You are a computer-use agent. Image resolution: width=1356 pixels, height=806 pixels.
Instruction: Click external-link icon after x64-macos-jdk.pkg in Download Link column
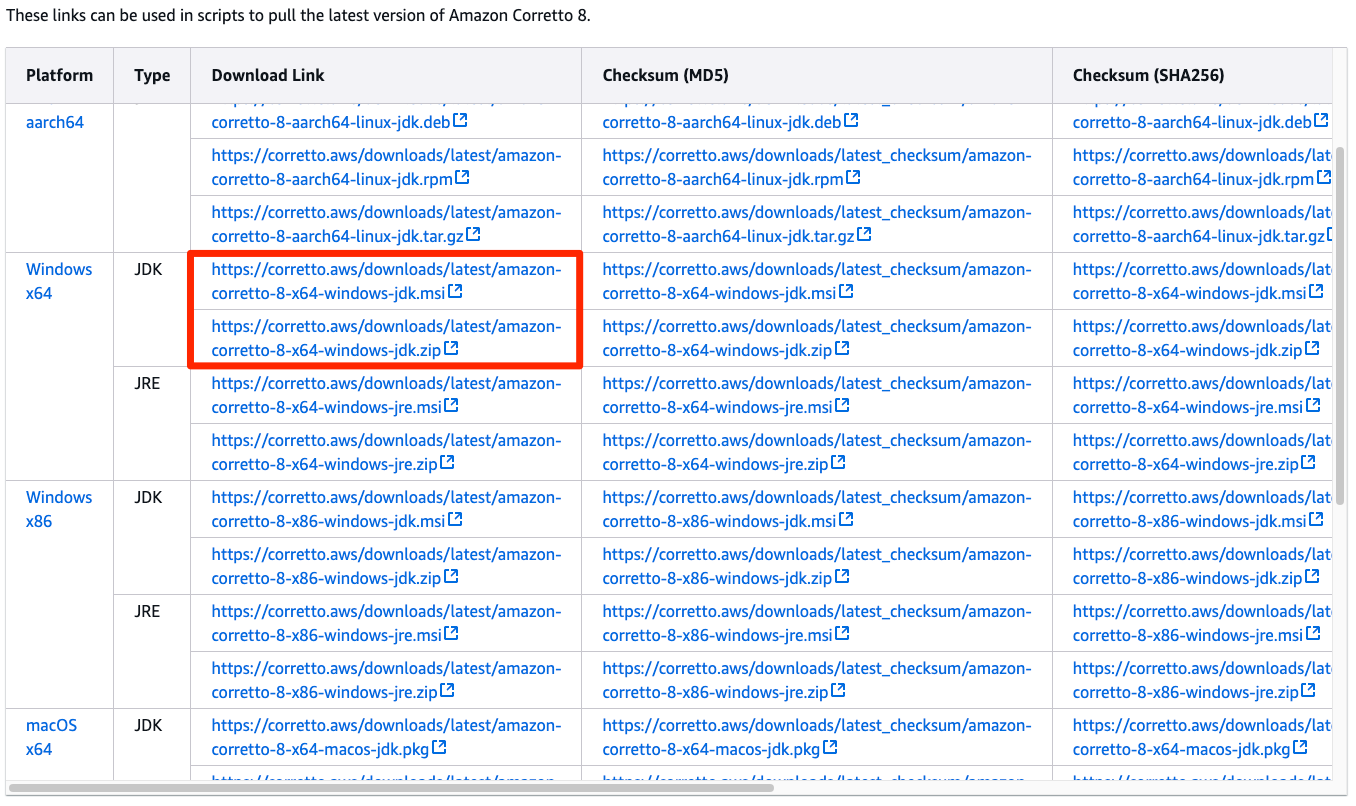point(439,748)
